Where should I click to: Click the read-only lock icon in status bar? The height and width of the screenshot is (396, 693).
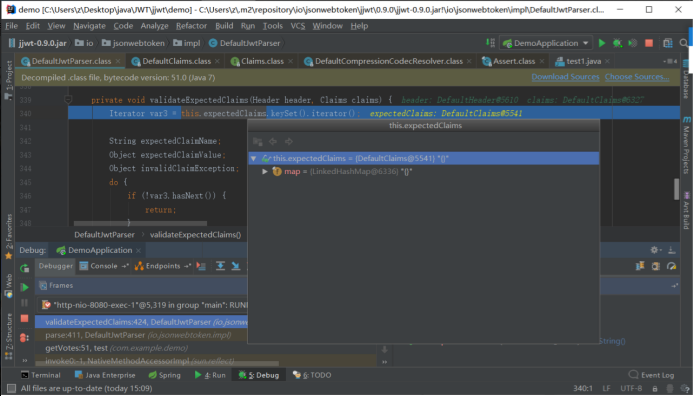click(655, 388)
